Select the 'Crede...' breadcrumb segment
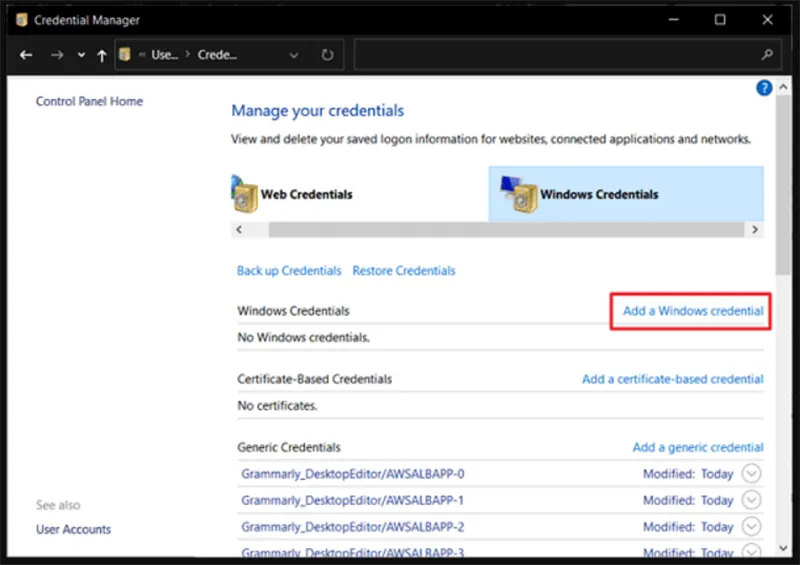Viewport: 800px width, 565px height. (x=217, y=55)
